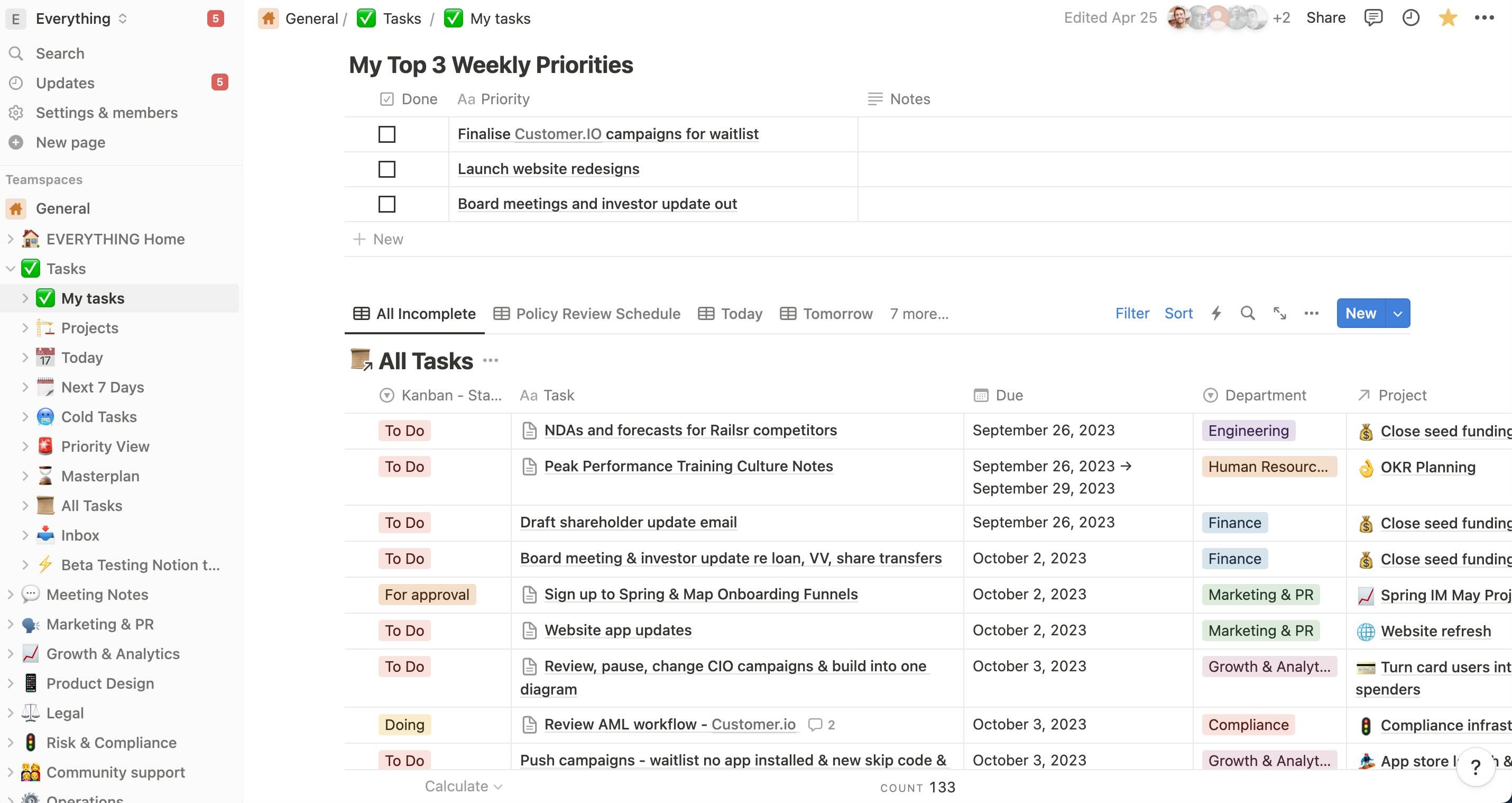This screenshot has width=1512, height=803.
Task: Open All Tasks options ellipsis beside title
Action: click(491, 360)
